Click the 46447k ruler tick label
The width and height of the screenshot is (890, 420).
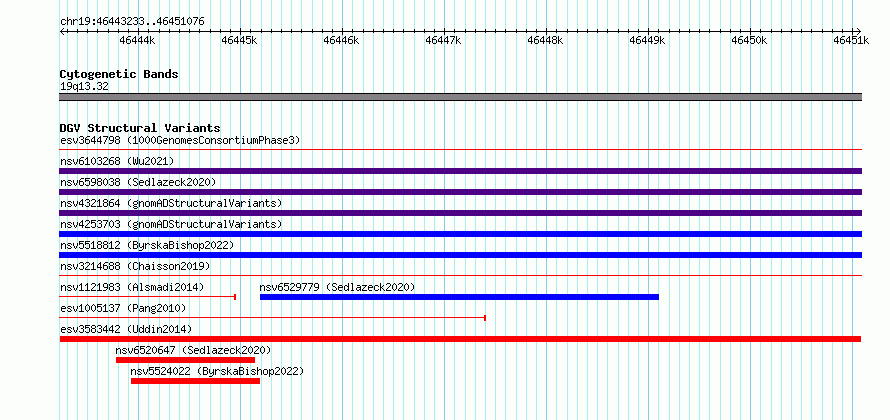tap(443, 40)
